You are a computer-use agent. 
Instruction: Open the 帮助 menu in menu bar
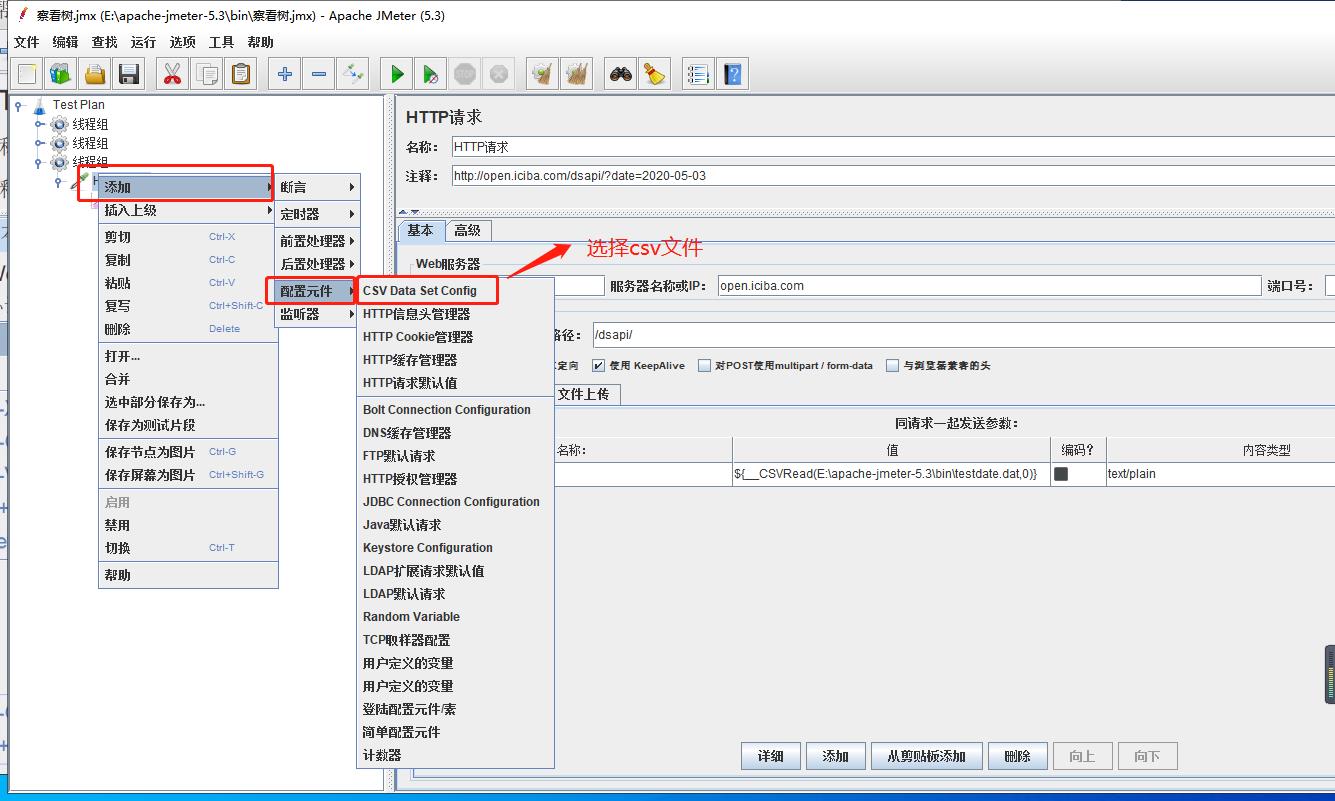[x=260, y=42]
